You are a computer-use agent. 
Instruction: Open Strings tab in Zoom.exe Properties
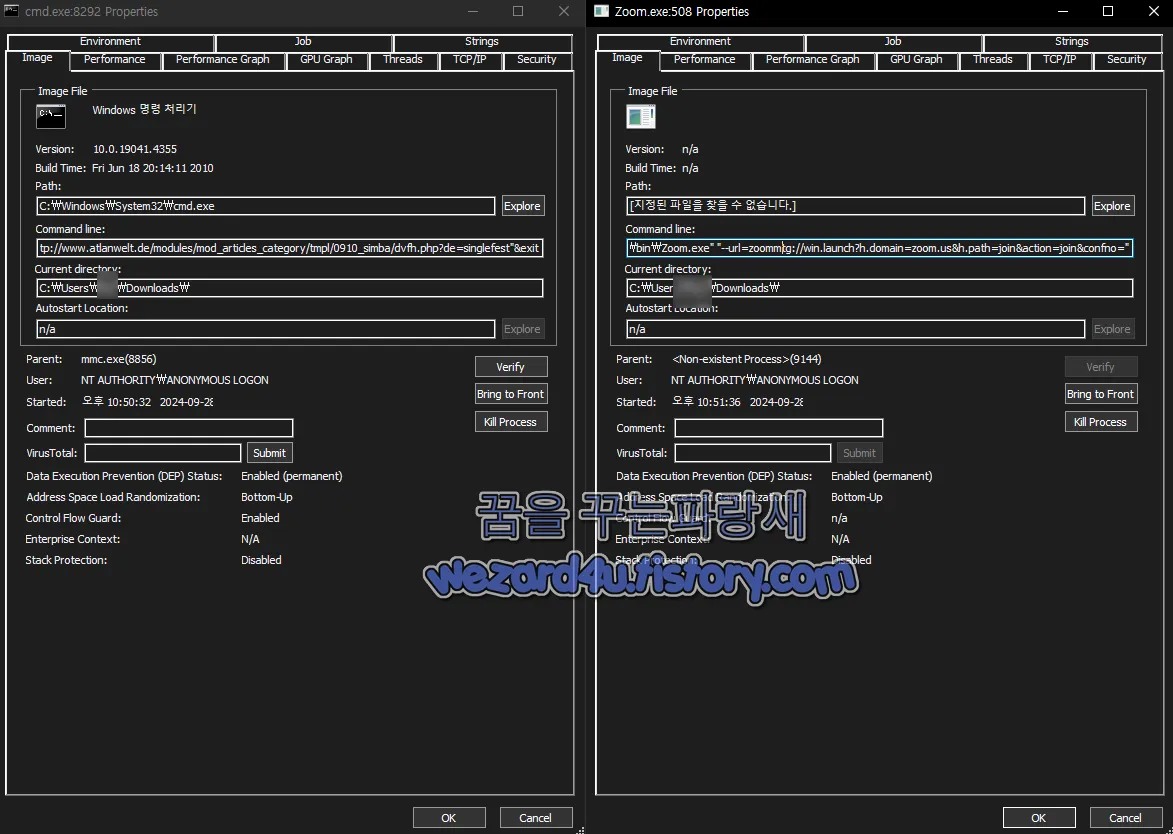[1072, 42]
